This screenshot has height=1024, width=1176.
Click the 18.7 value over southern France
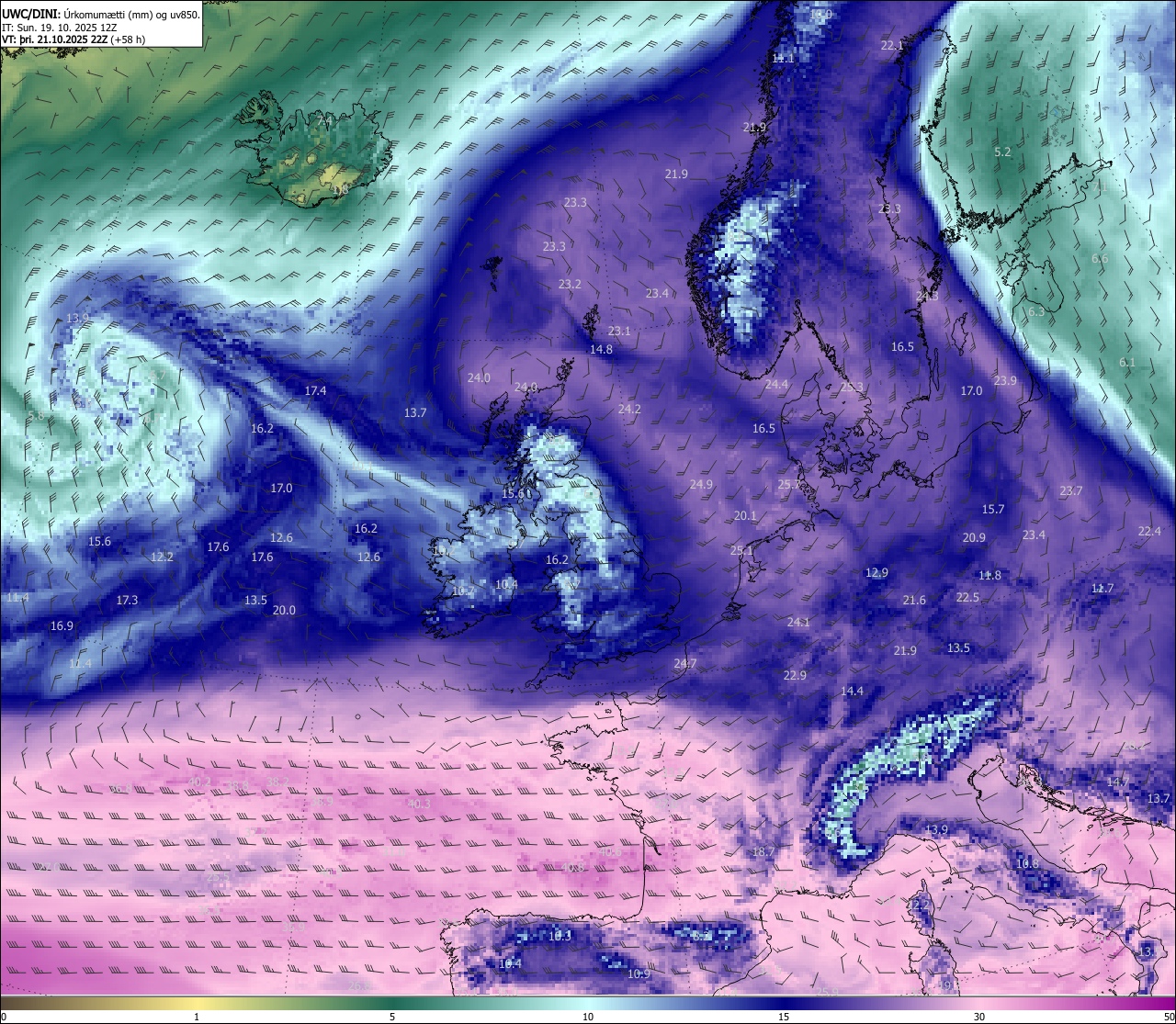tap(763, 852)
